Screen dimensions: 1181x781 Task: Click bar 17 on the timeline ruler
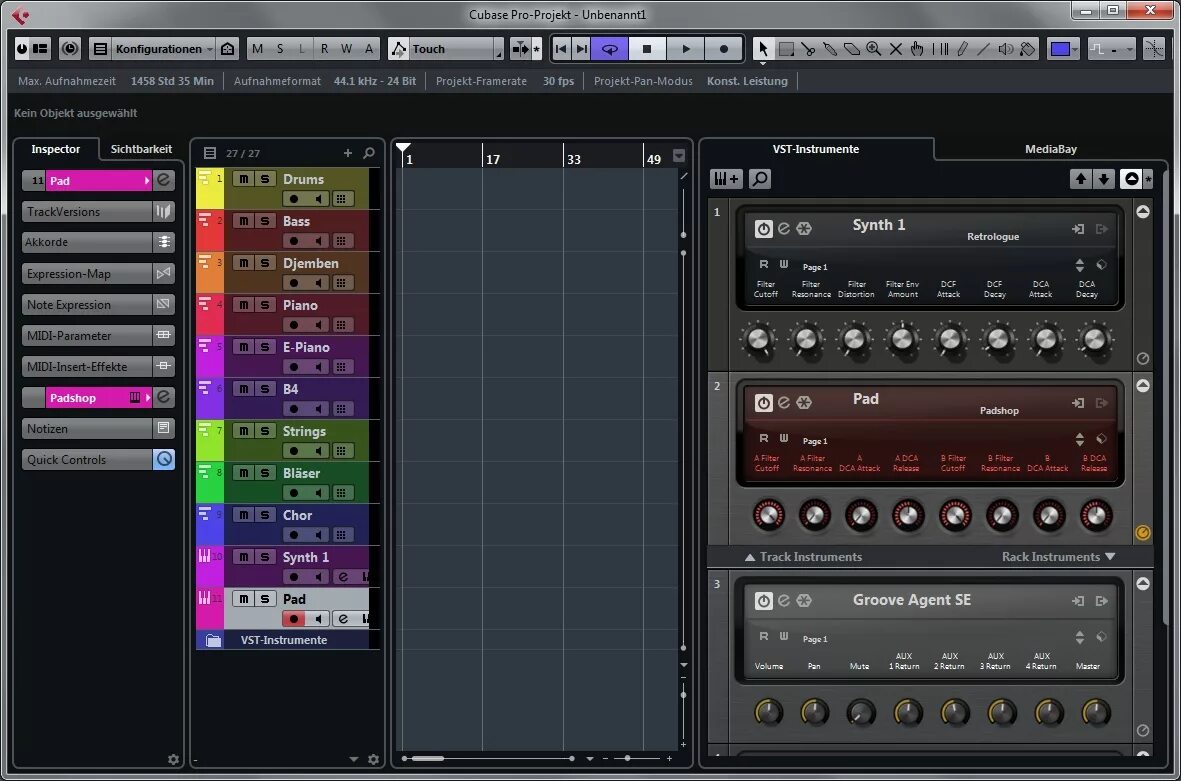(x=493, y=159)
